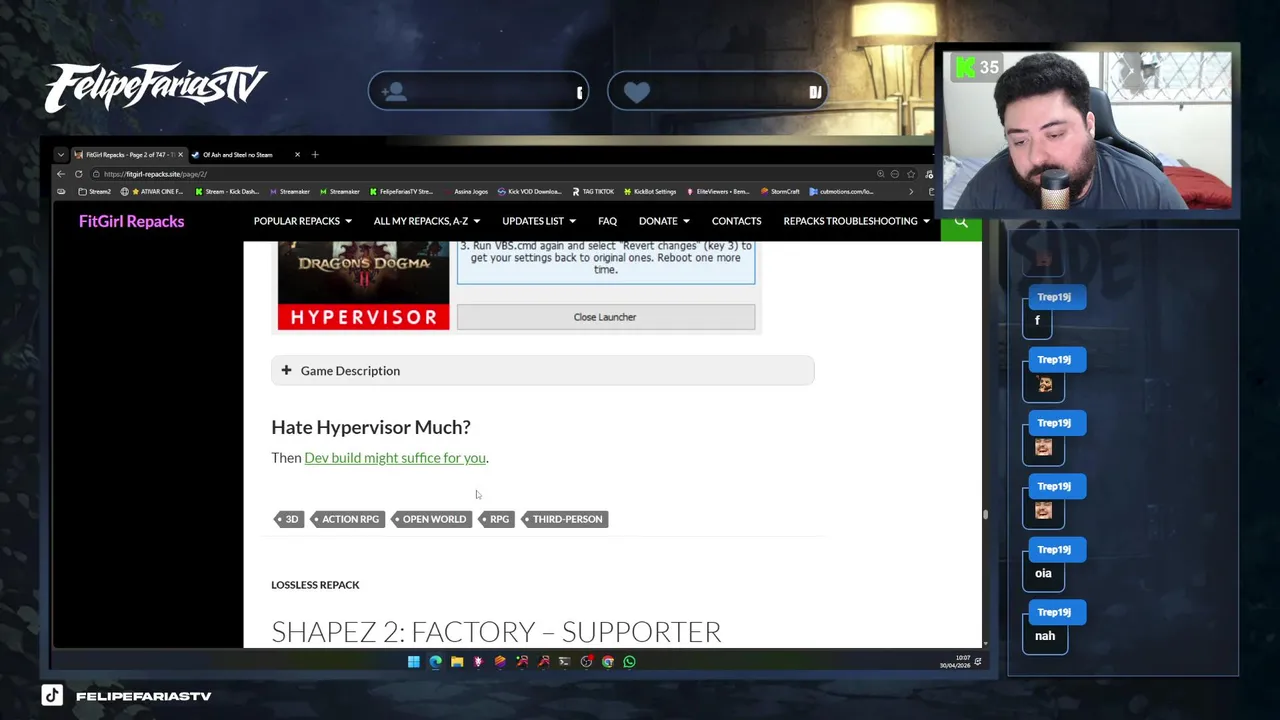Open ATIVAR CINE bookmark
Viewport: 1280px width, 720px height.
152,192
